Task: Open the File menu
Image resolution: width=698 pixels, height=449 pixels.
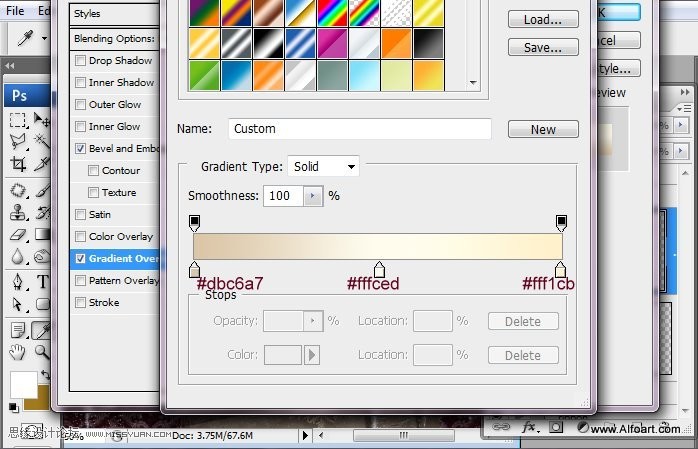Action: (15, 11)
